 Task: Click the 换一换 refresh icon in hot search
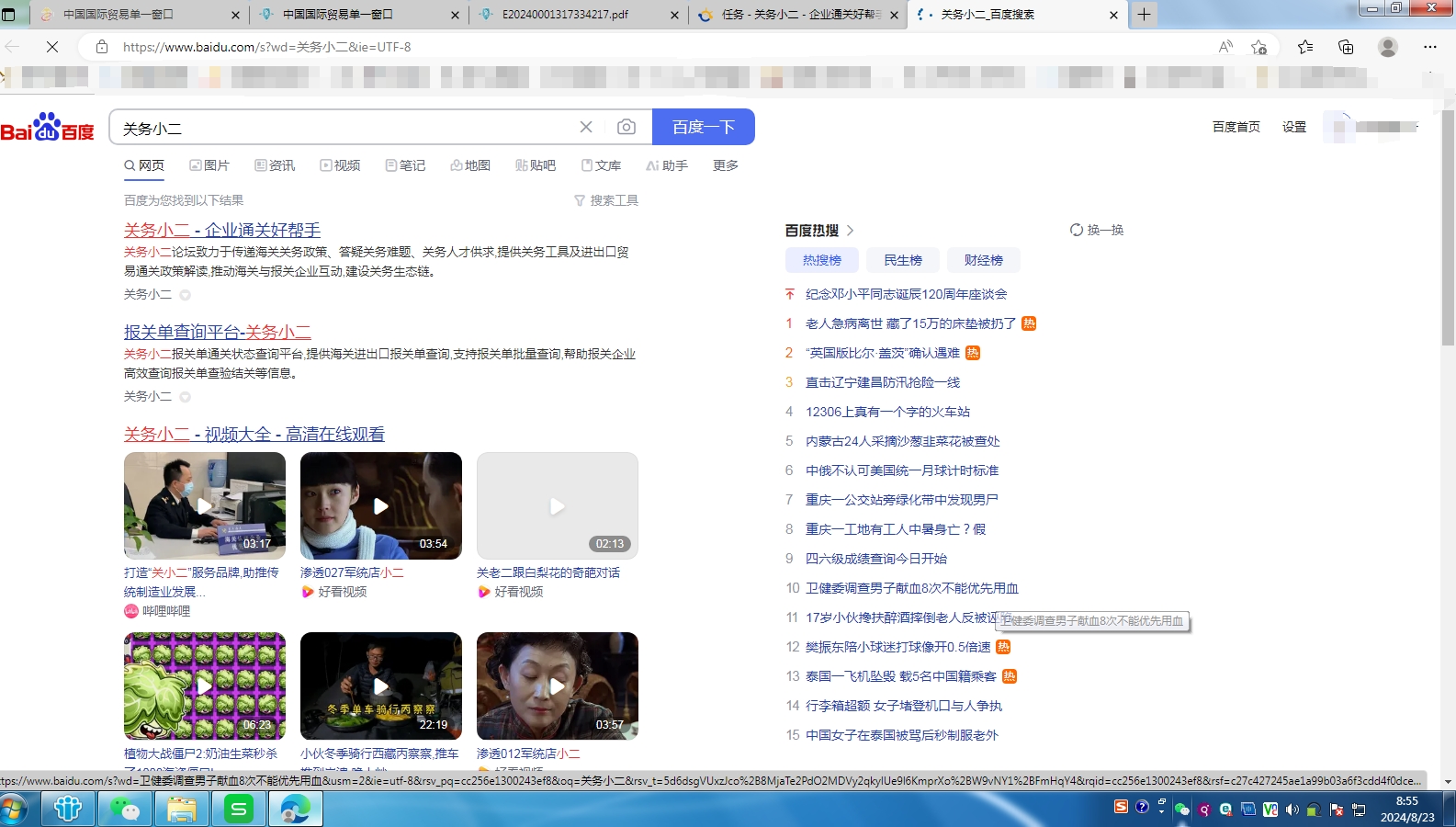1077,230
